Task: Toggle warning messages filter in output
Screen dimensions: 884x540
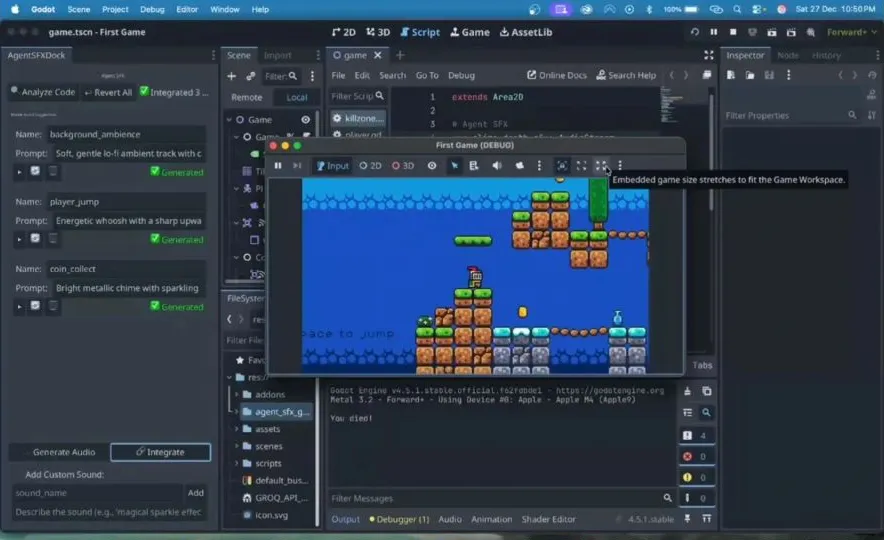Action: pos(697,477)
